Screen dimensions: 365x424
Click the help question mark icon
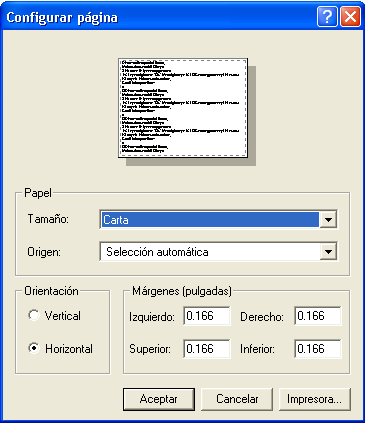click(x=327, y=16)
